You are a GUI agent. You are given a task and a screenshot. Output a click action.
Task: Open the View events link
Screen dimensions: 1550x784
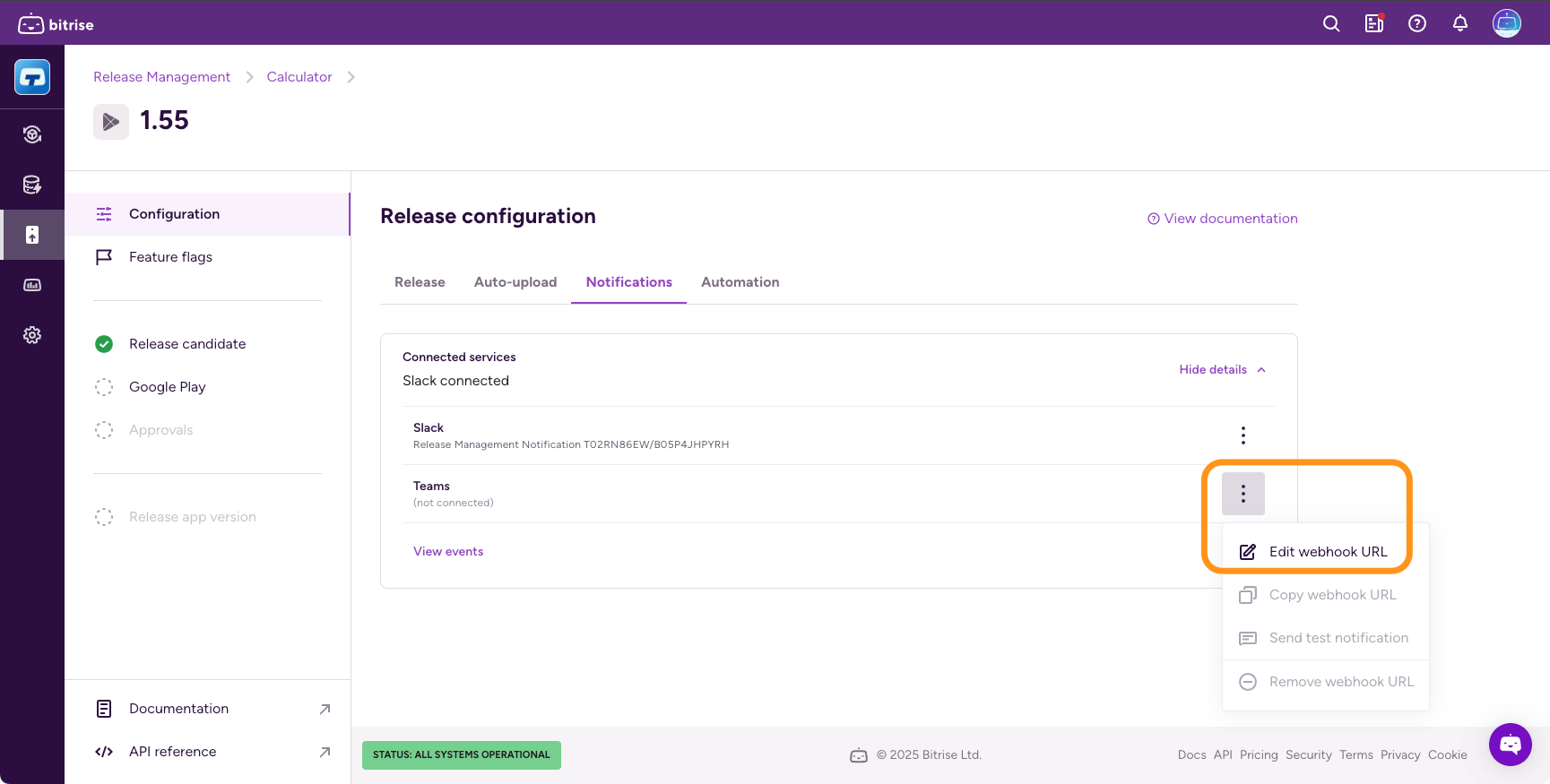[x=448, y=552]
